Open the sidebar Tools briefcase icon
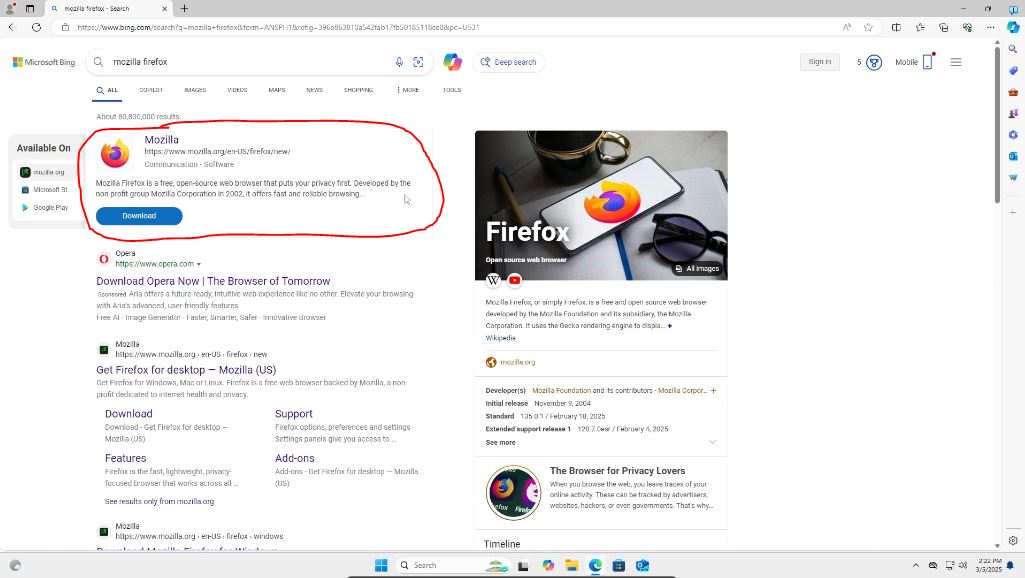 [1013, 92]
